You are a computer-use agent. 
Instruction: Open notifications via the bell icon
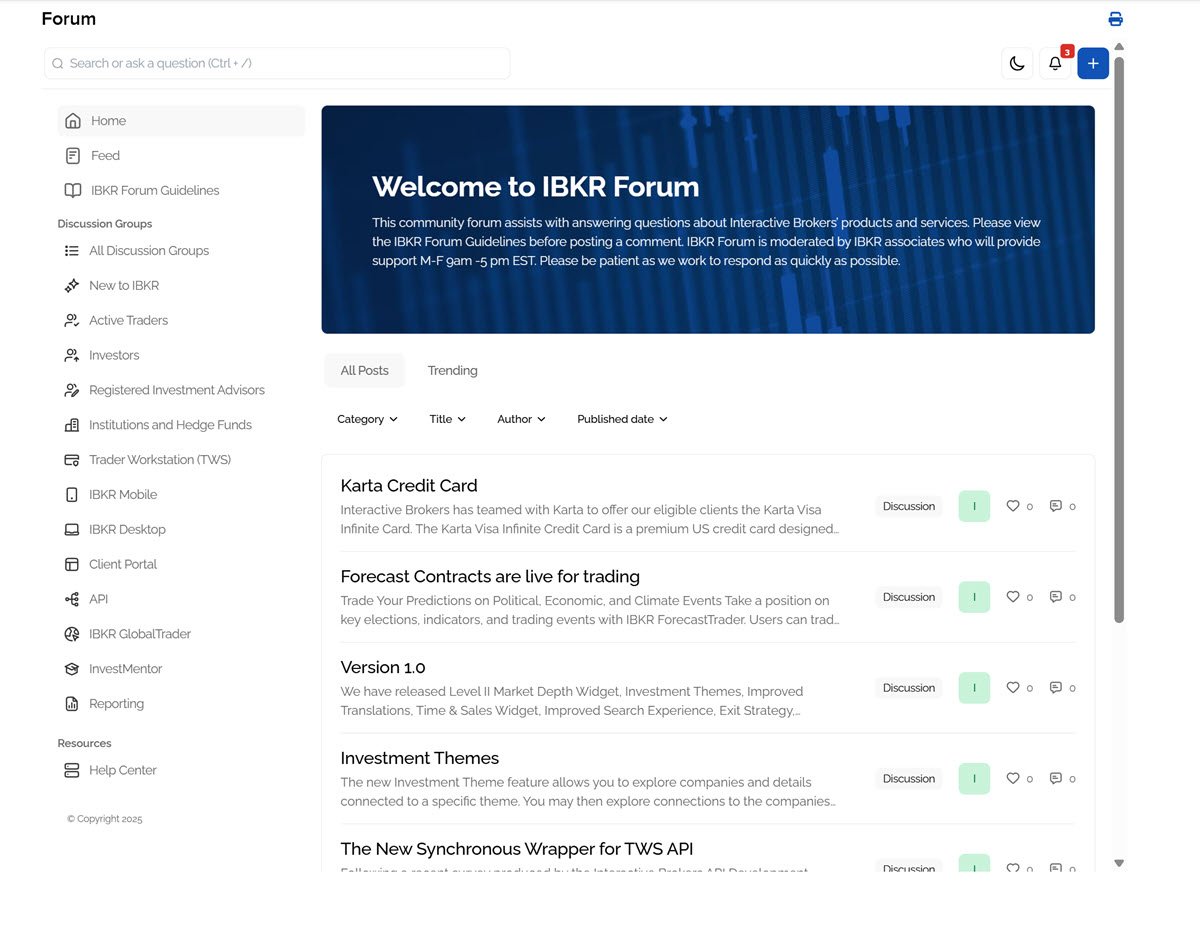1054,63
